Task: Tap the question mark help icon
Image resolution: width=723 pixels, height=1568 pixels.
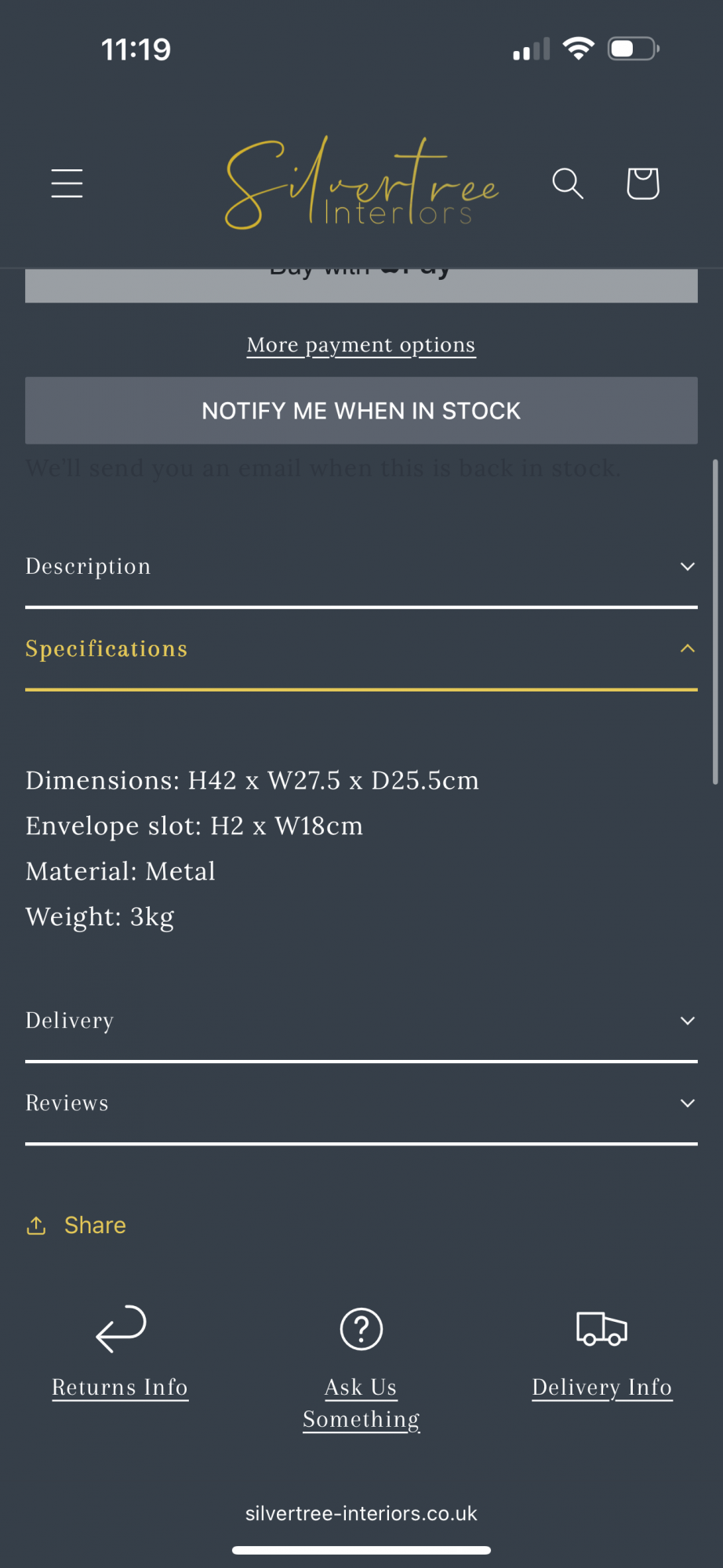Action: (x=361, y=1329)
